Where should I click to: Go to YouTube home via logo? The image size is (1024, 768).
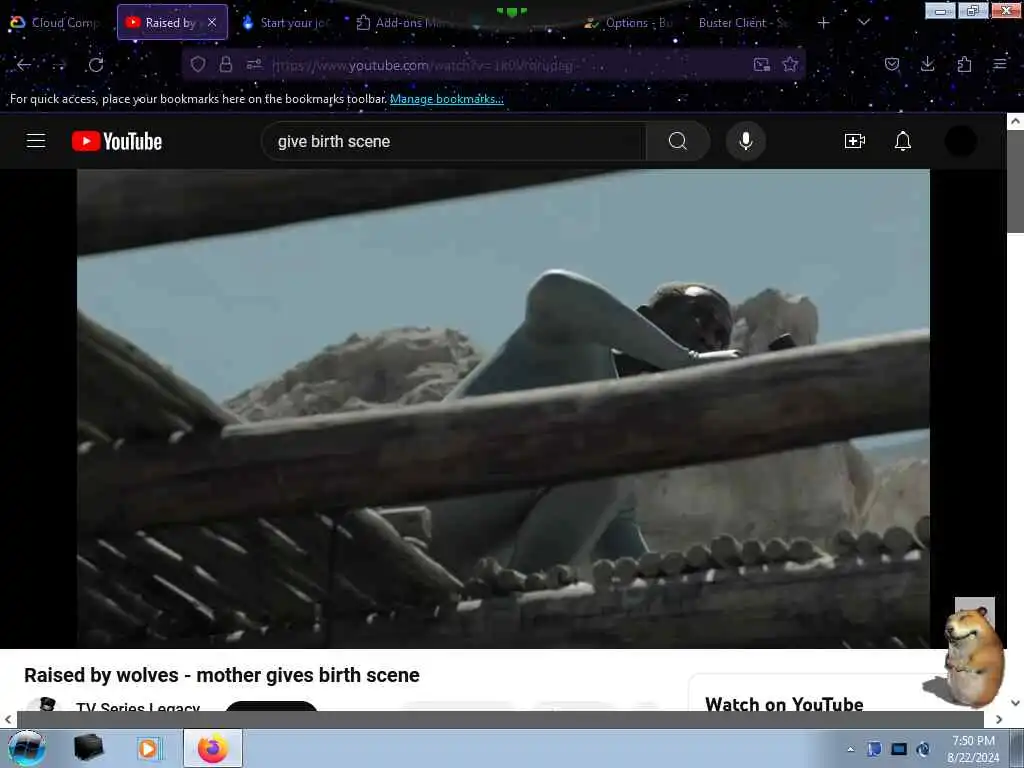tap(117, 141)
